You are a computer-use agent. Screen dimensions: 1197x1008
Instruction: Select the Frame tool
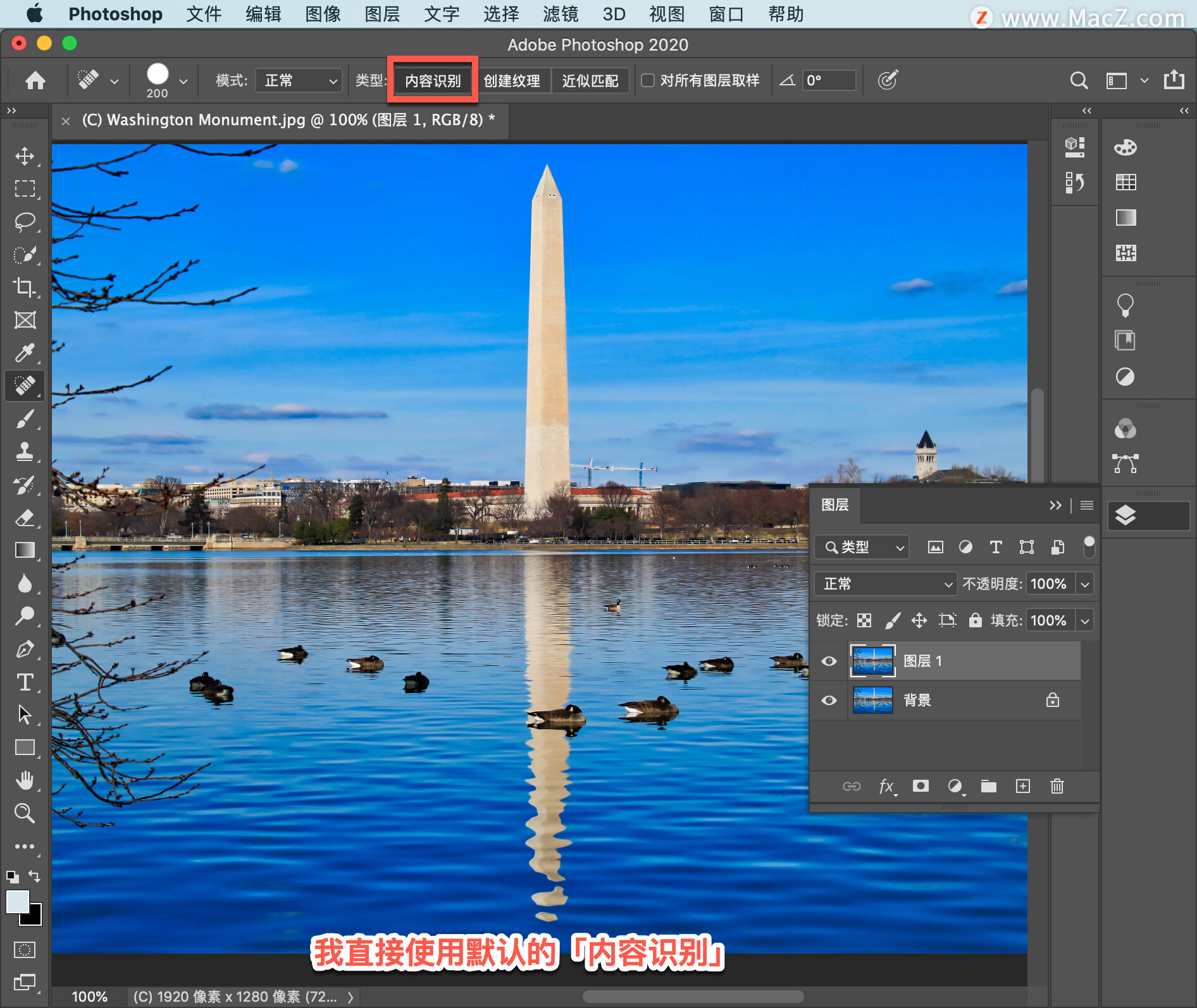click(x=25, y=320)
